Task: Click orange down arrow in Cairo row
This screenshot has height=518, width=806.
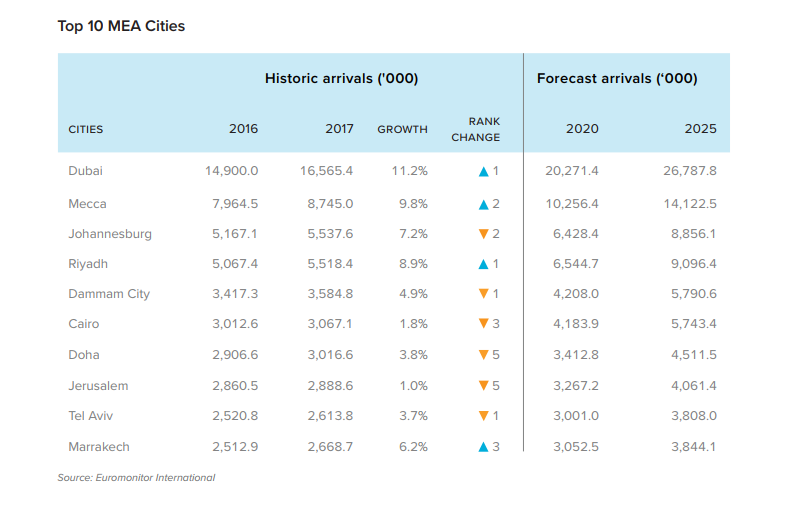Action: (x=483, y=323)
